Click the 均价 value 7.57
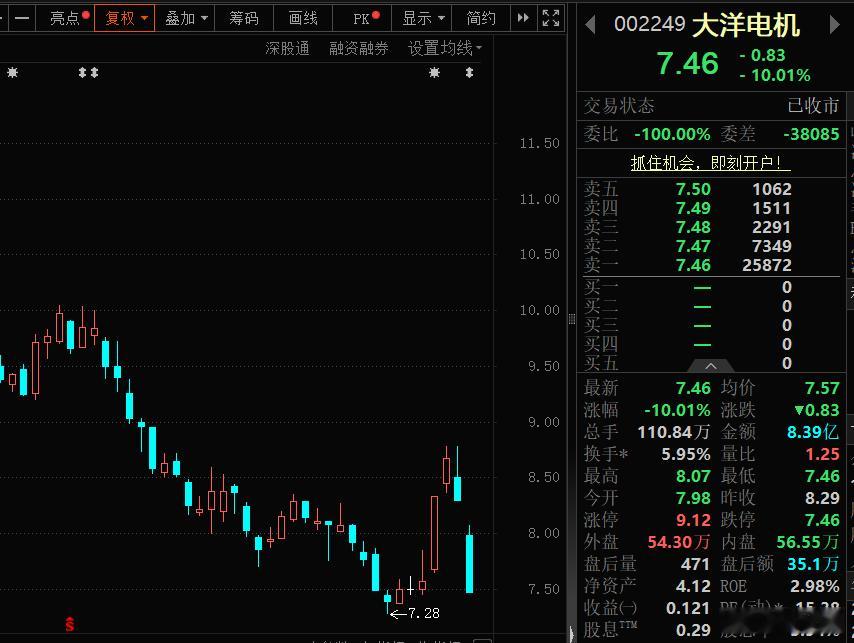The width and height of the screenshot is (854, 643). pyautogui.click(x=822, y=388)
